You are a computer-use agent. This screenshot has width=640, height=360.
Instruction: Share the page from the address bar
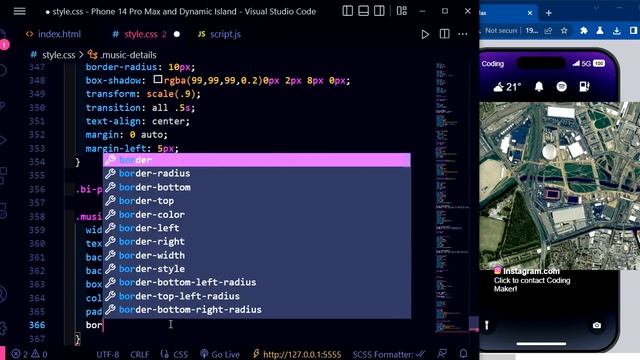pyautogui.click(x=548, y=31)
